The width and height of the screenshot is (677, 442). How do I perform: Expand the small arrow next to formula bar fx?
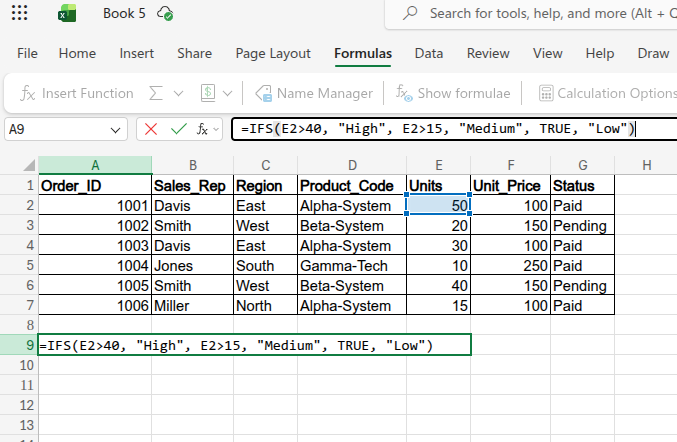pos(216,129)
